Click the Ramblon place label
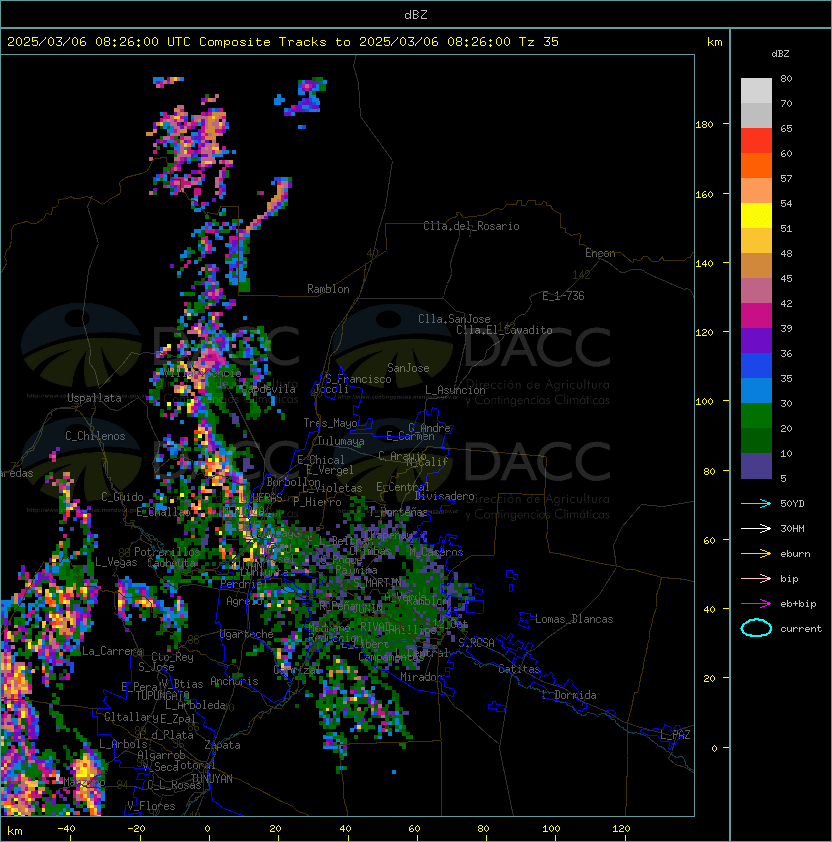 tap(328, 289)
